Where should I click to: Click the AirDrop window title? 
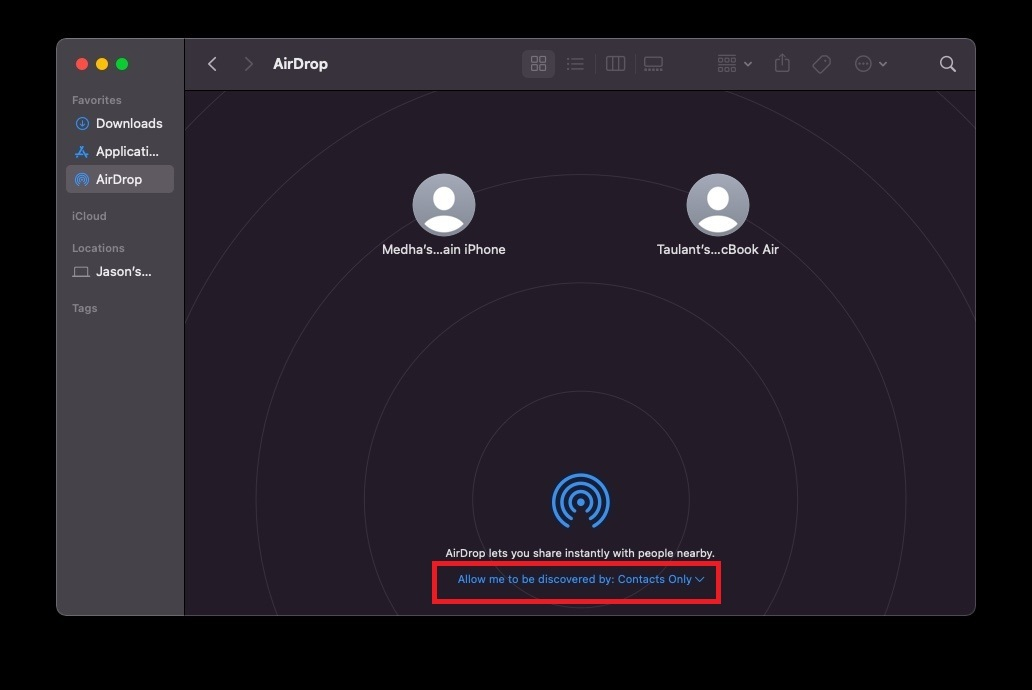coord(300,64)
